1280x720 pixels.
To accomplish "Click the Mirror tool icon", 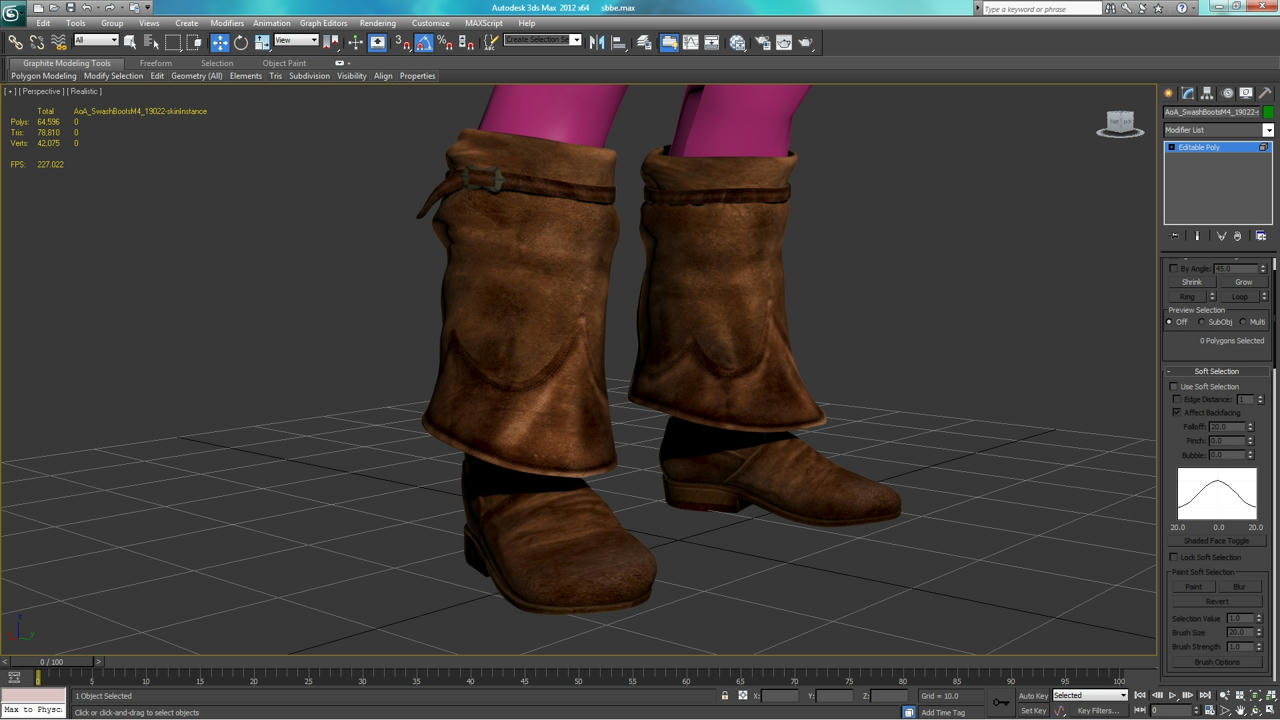I will [x=597, y=42].
